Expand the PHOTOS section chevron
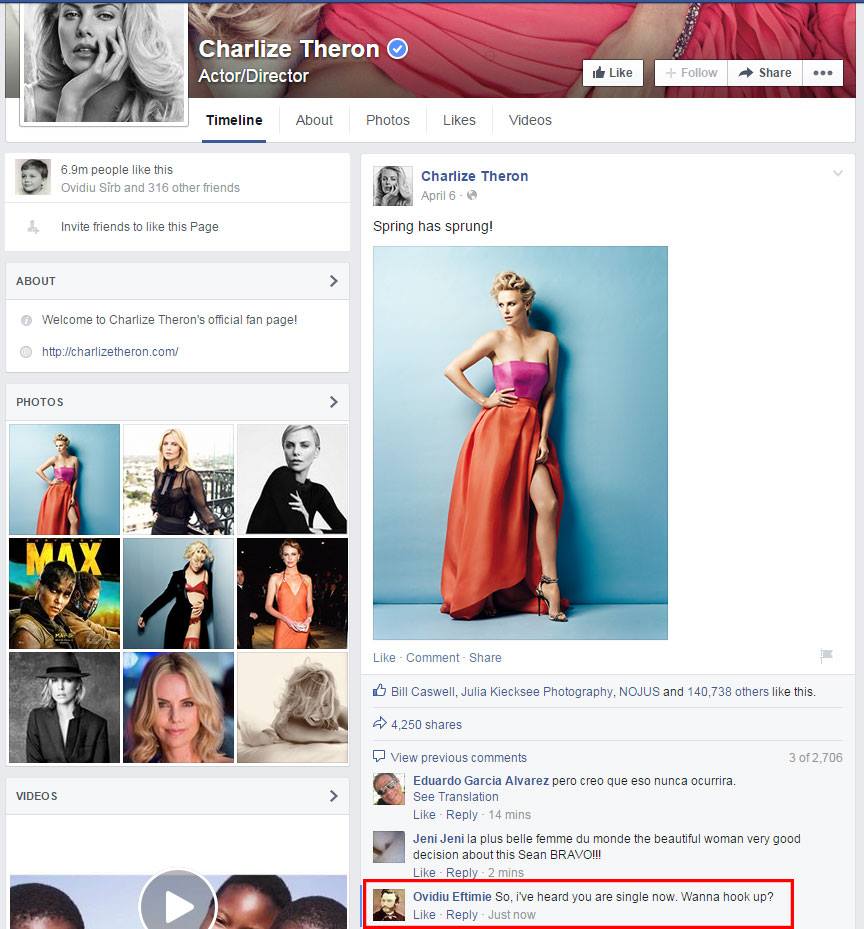 click(x=334, y=402)
